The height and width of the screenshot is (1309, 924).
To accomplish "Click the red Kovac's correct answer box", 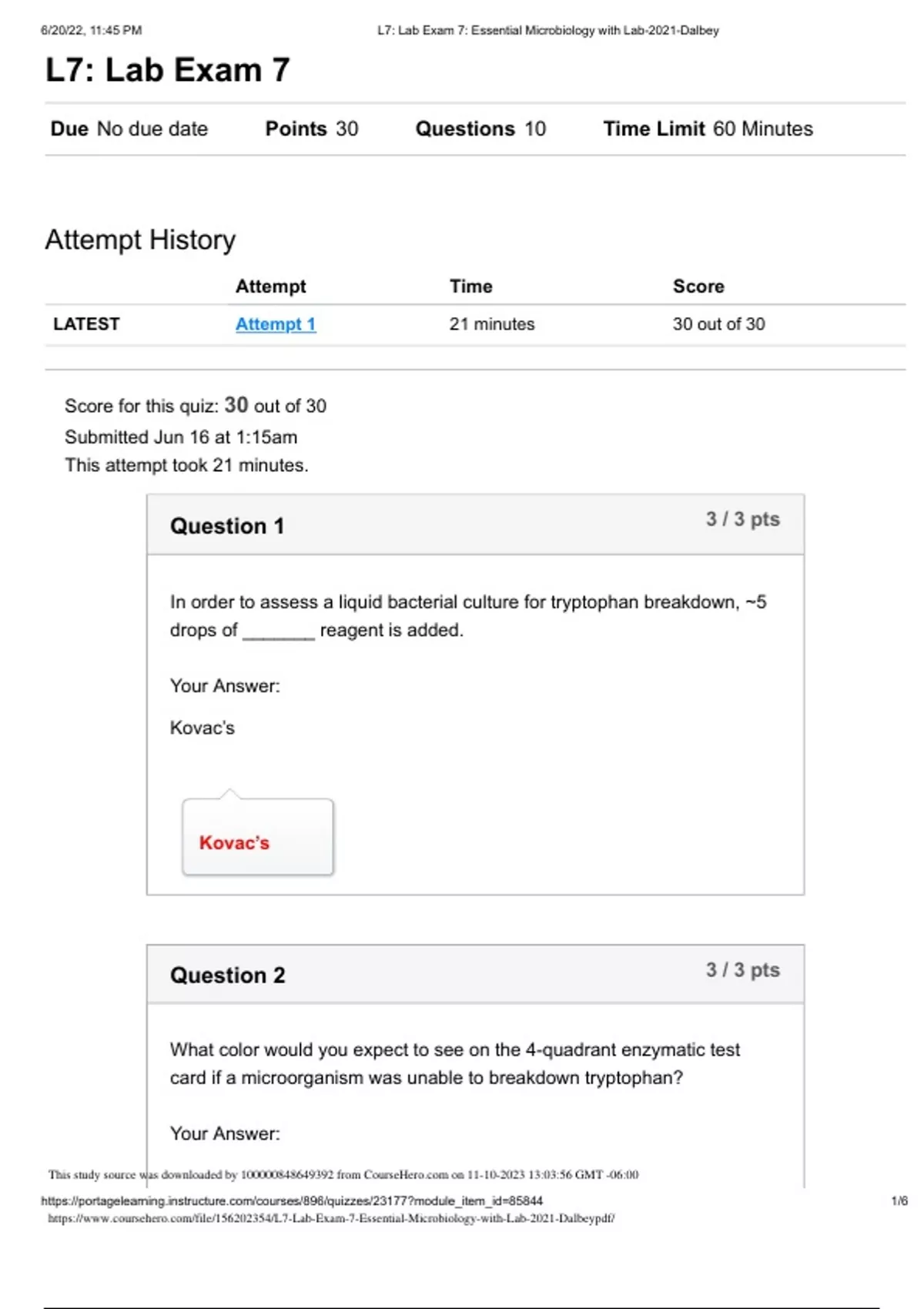I will tap(257, 838).
